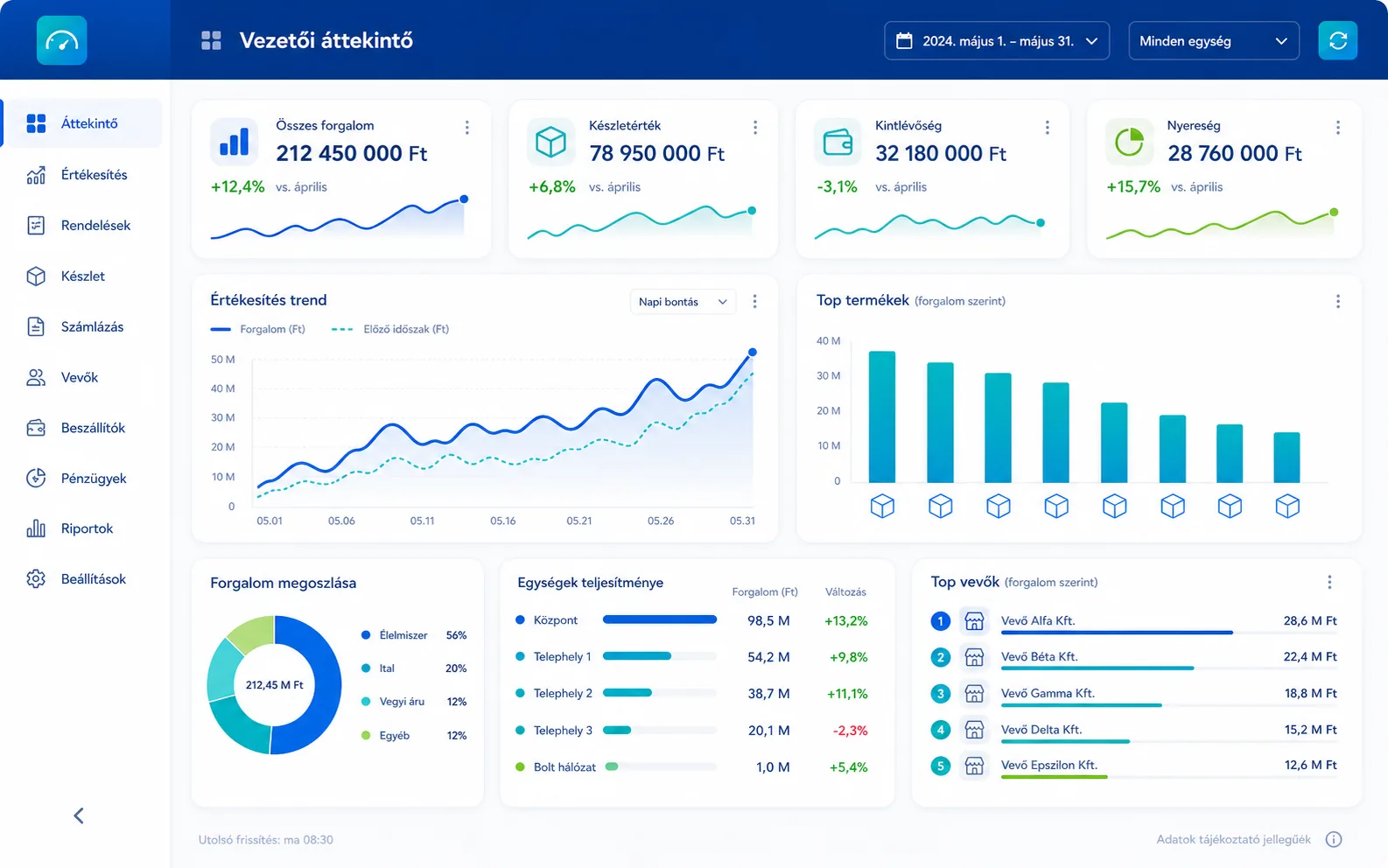Open the Értékesítés trend chart options menu
This screenshot has height=868, width=1388.
(754, 301)
